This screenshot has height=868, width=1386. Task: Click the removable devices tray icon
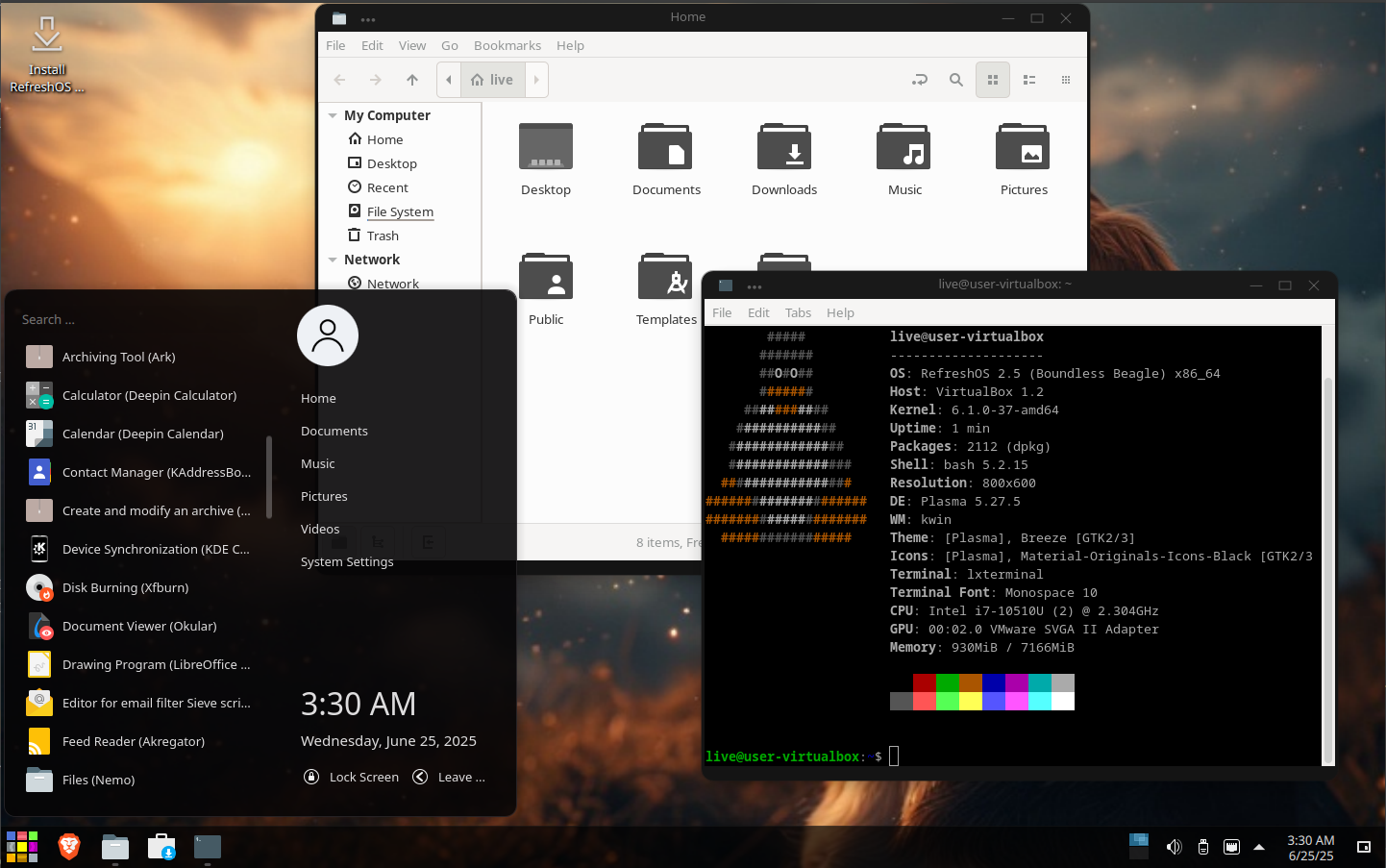point(1202,847)
